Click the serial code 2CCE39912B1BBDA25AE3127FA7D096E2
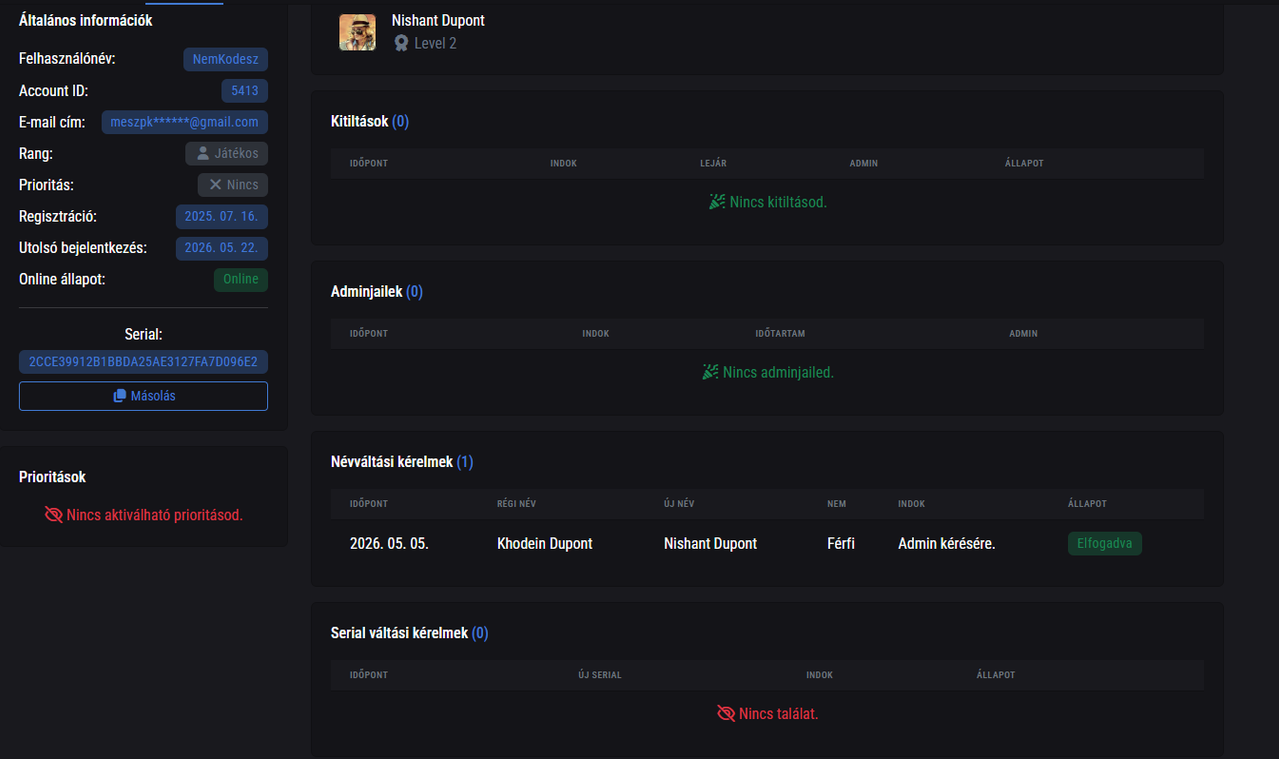Image resolution: width=1279 pixels, height=759 pixels. pyautogui.click(x=143, y=362)
